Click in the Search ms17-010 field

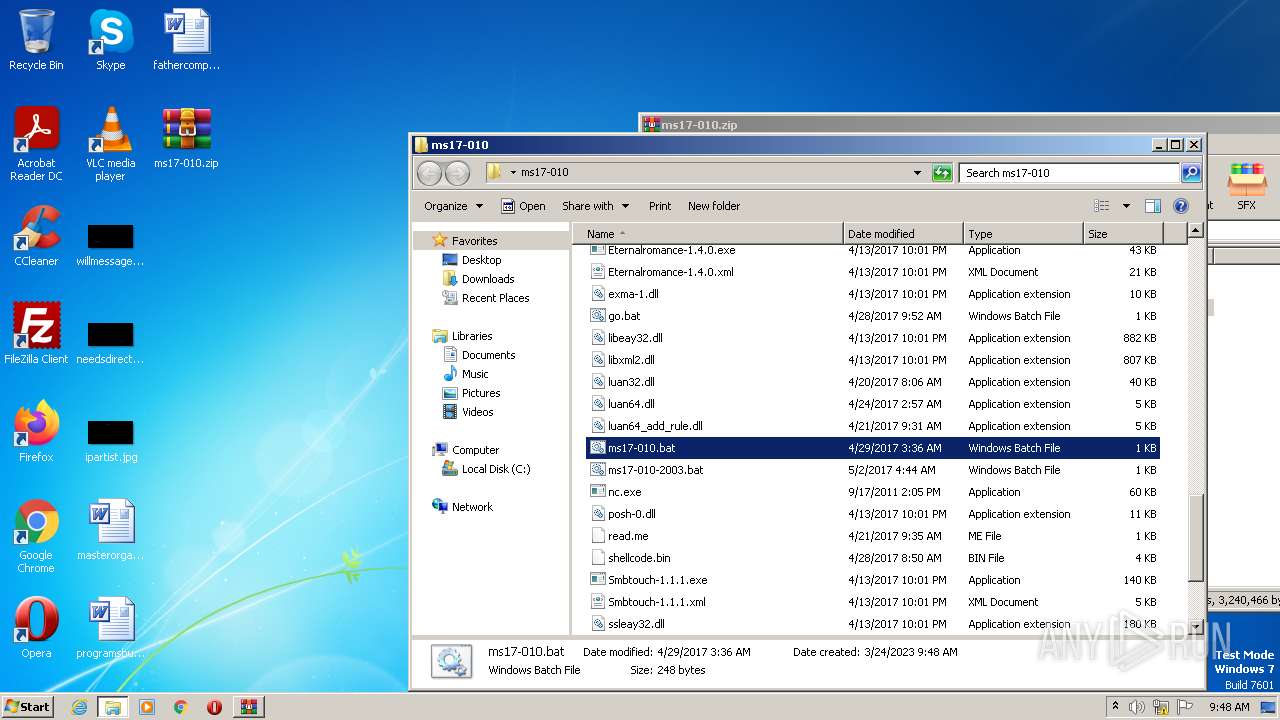1069,173
